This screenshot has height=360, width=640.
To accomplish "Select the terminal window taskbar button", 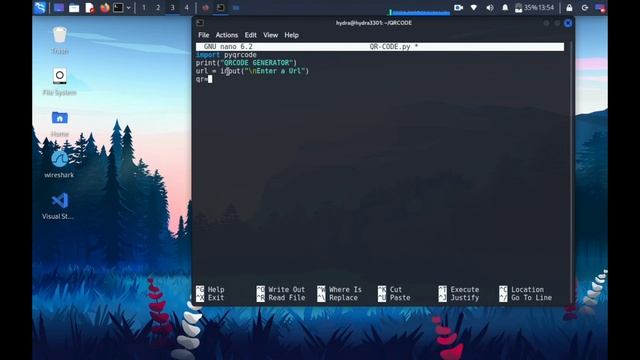I will tap(220, 7).
